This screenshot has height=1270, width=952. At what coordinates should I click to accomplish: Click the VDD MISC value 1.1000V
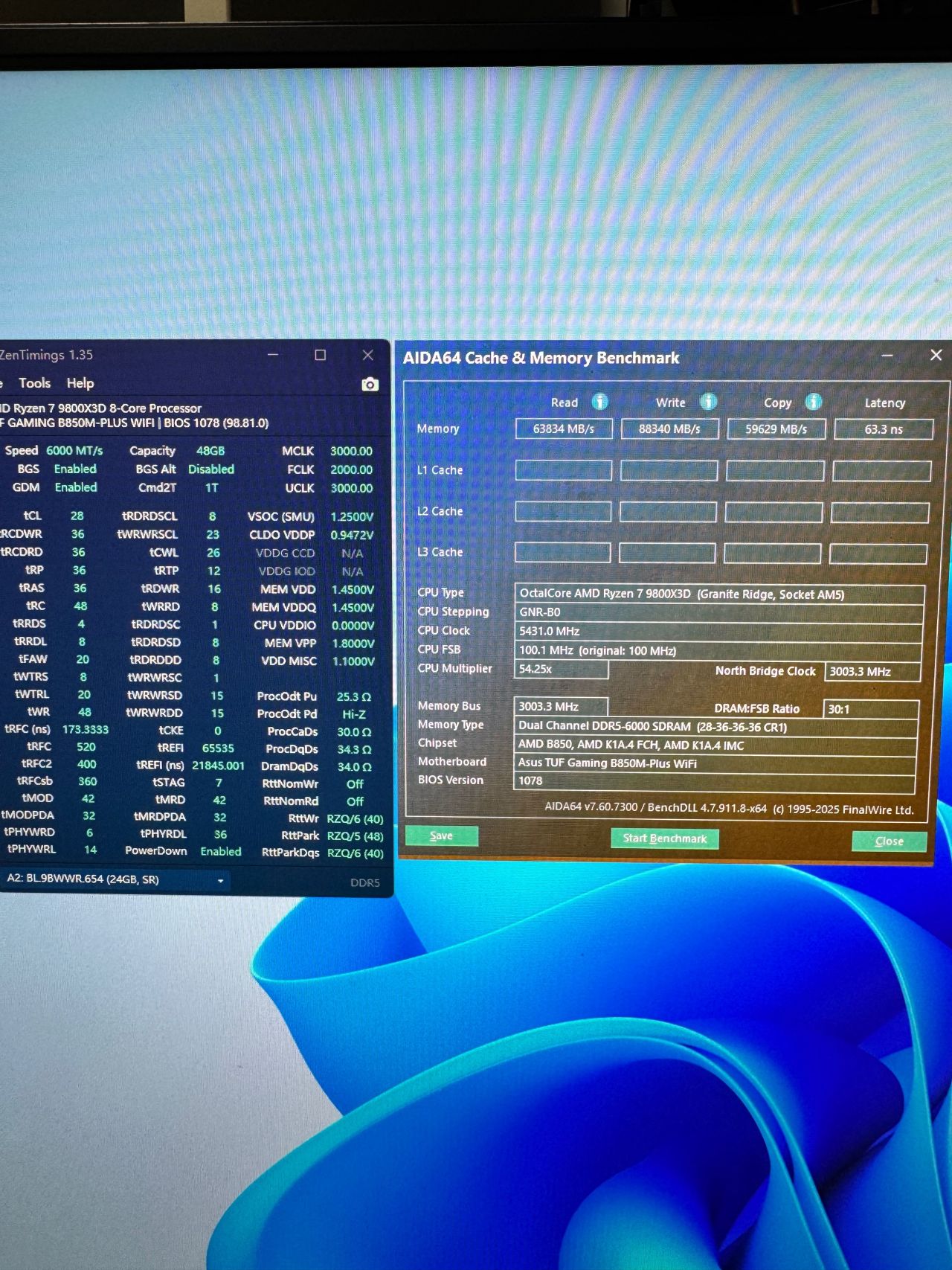353,661
